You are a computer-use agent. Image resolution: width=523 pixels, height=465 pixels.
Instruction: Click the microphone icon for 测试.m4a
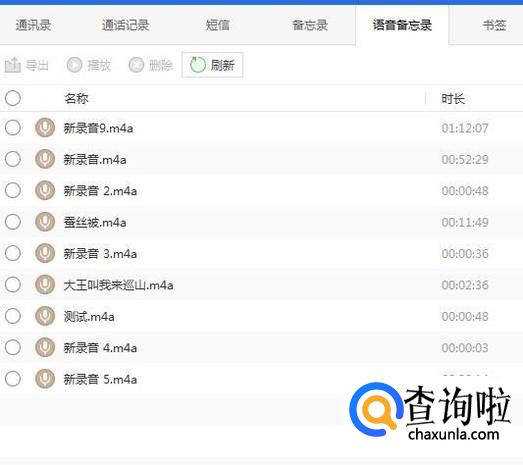coord(45,316)
